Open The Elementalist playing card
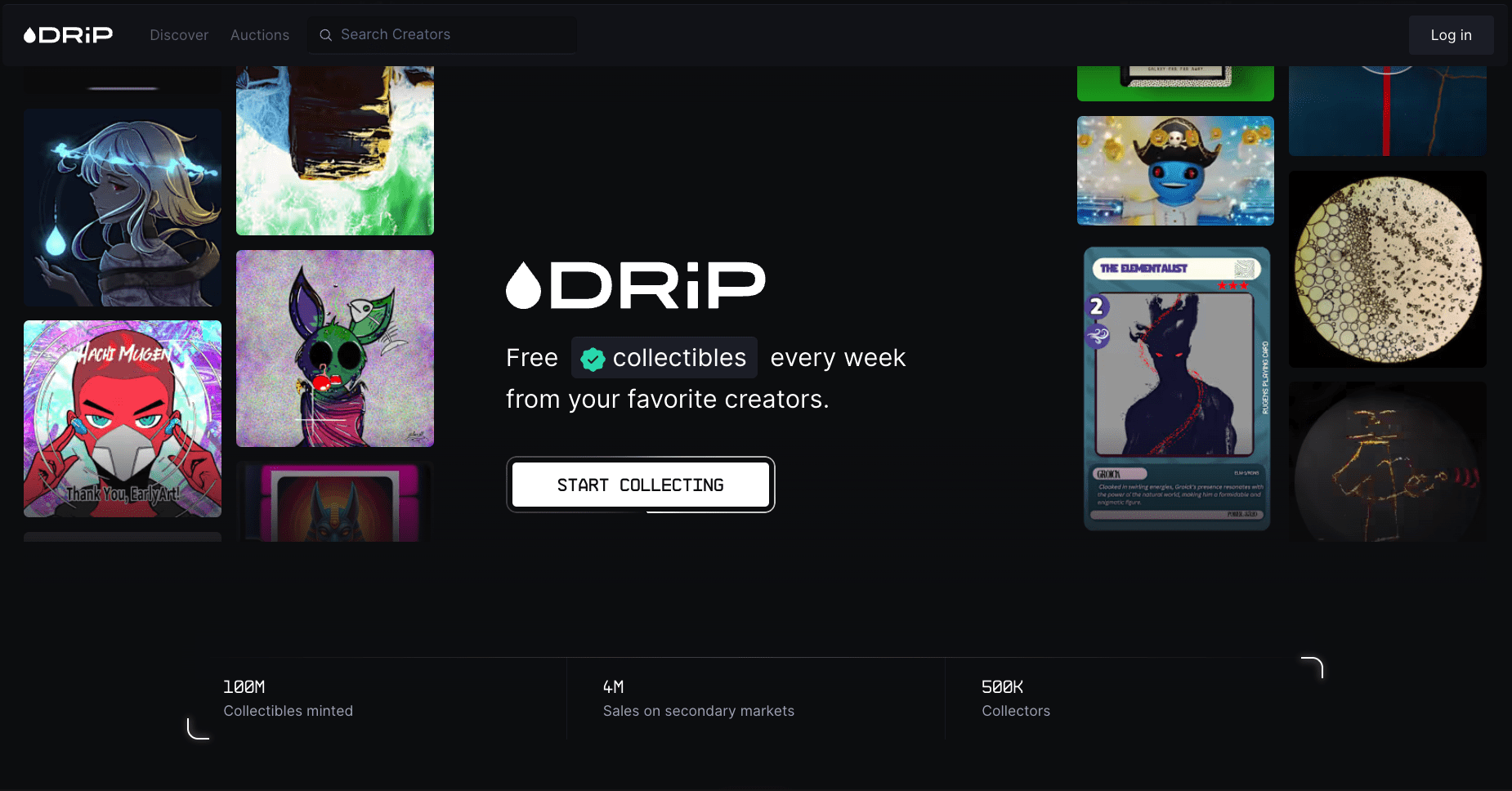Image resolution: width=1512 pixels, height=791 pixels. pyautogui.click(x=1177, y=389)
